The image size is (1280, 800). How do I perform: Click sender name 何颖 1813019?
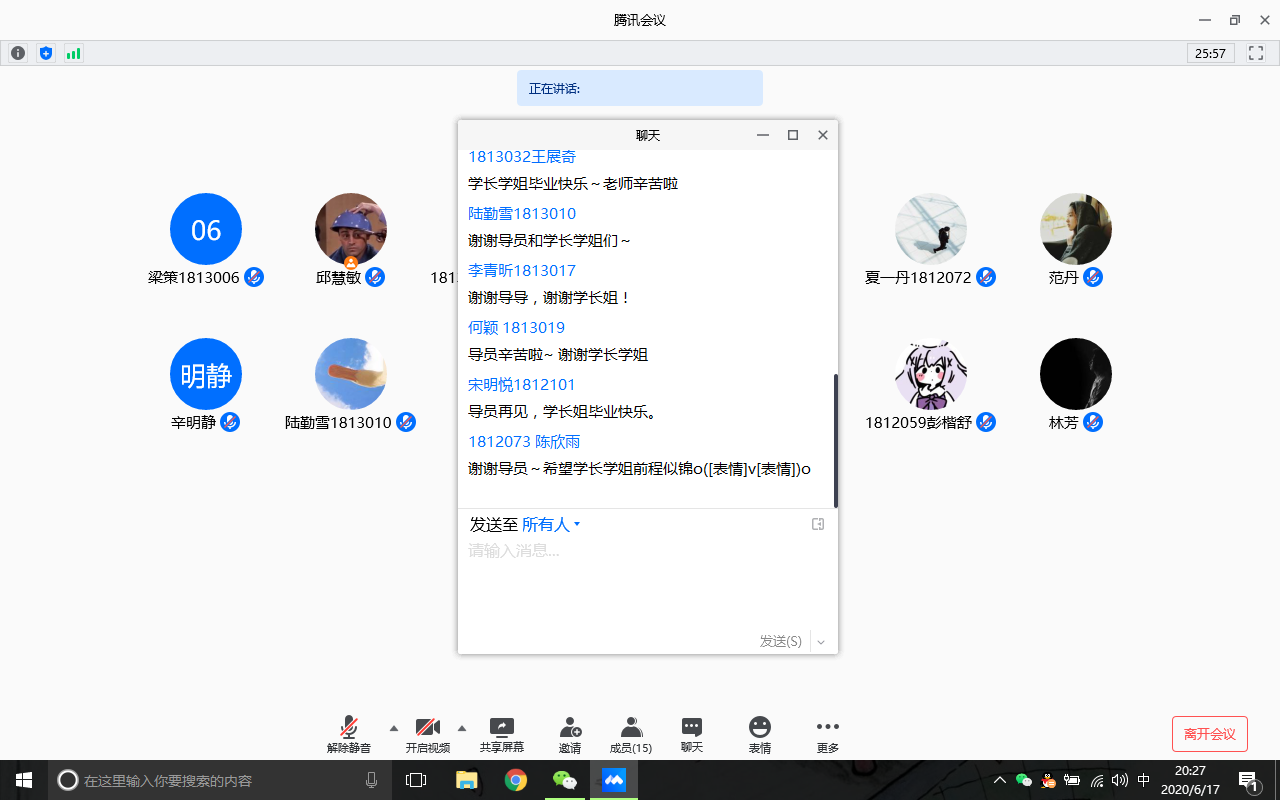coord(516,327)
